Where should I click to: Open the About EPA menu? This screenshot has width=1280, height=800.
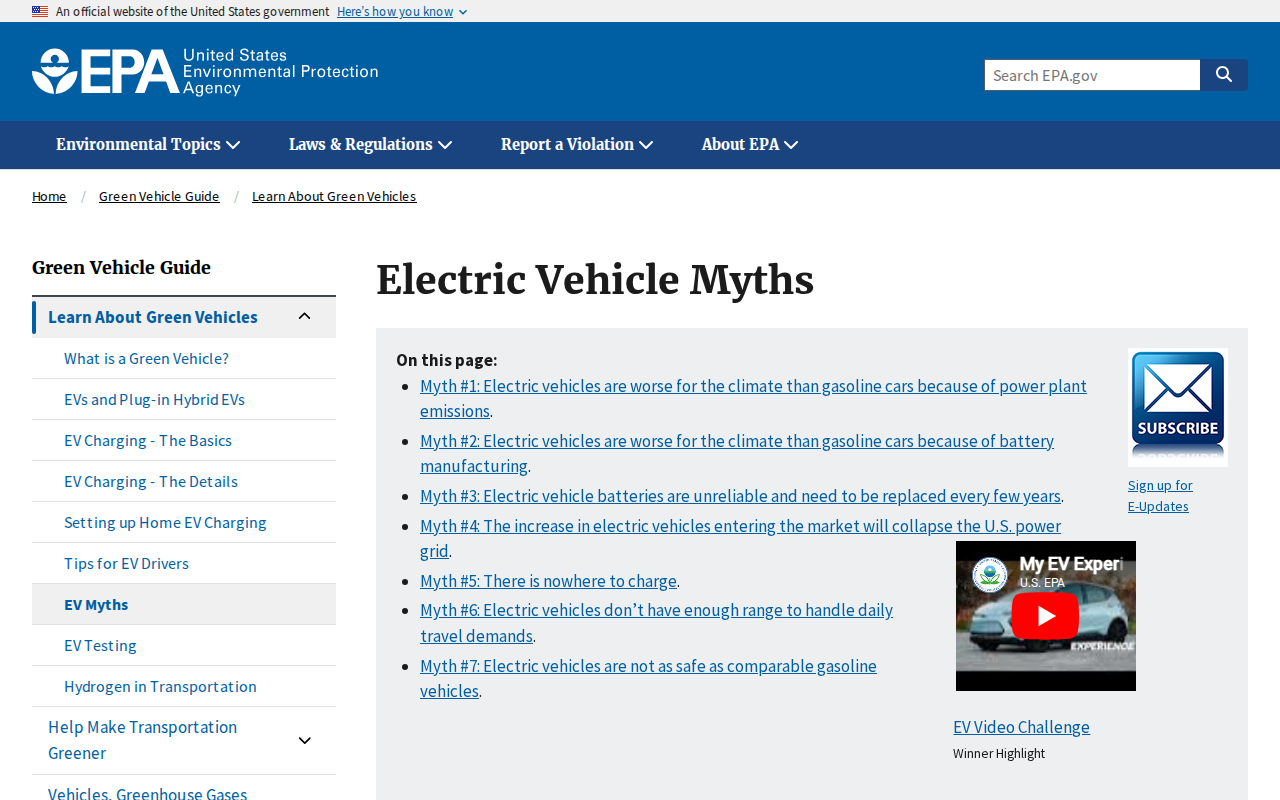coord(750,145)
